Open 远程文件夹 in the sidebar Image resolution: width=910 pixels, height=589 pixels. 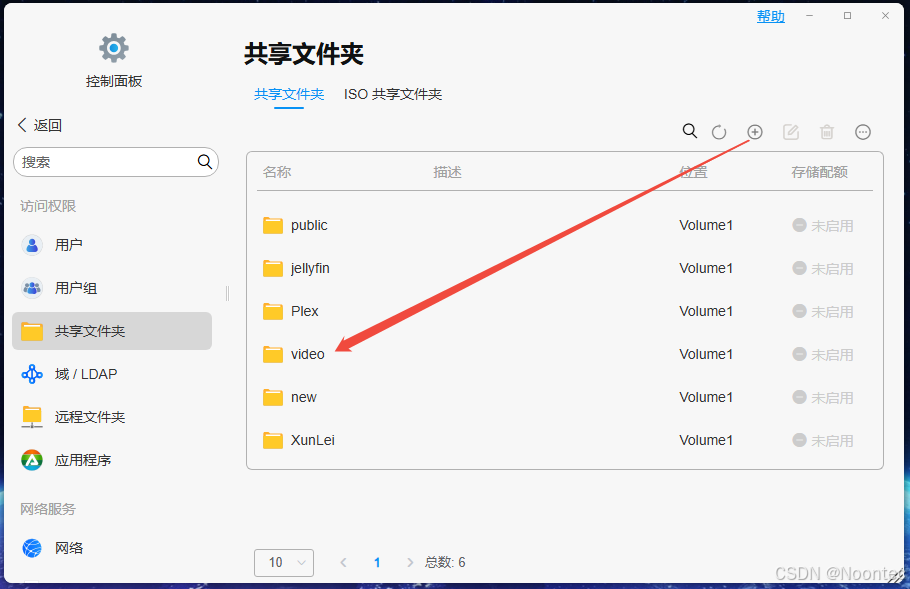111,417
